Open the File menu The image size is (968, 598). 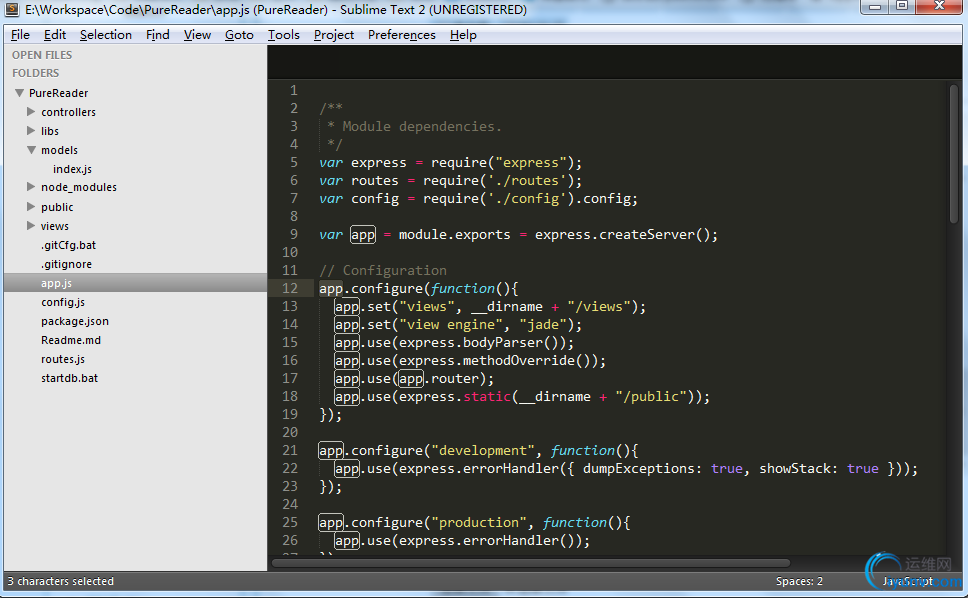(x=20, y=35)
